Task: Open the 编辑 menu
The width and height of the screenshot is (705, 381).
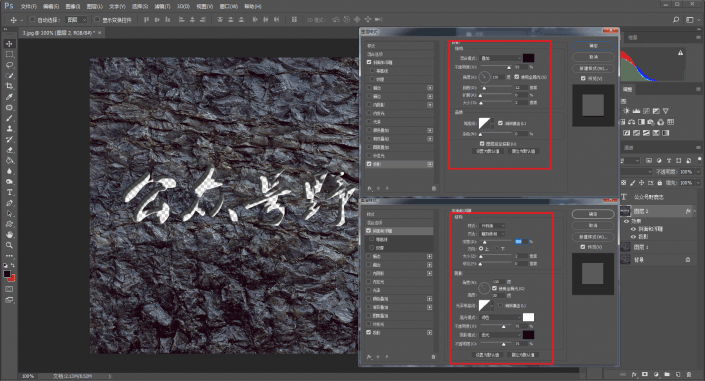Action: point(51,6)
